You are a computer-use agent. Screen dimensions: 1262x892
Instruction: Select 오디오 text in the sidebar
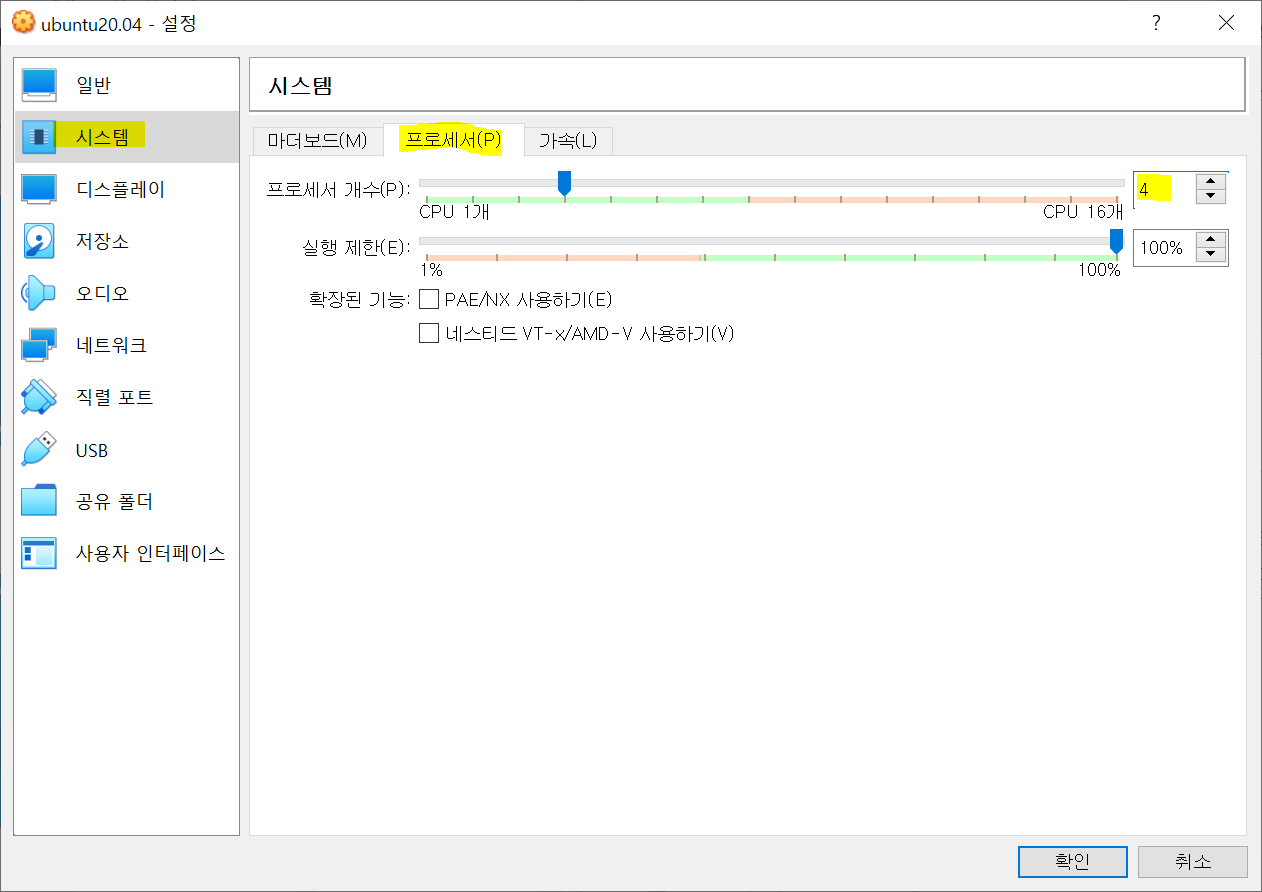[102, 294]
